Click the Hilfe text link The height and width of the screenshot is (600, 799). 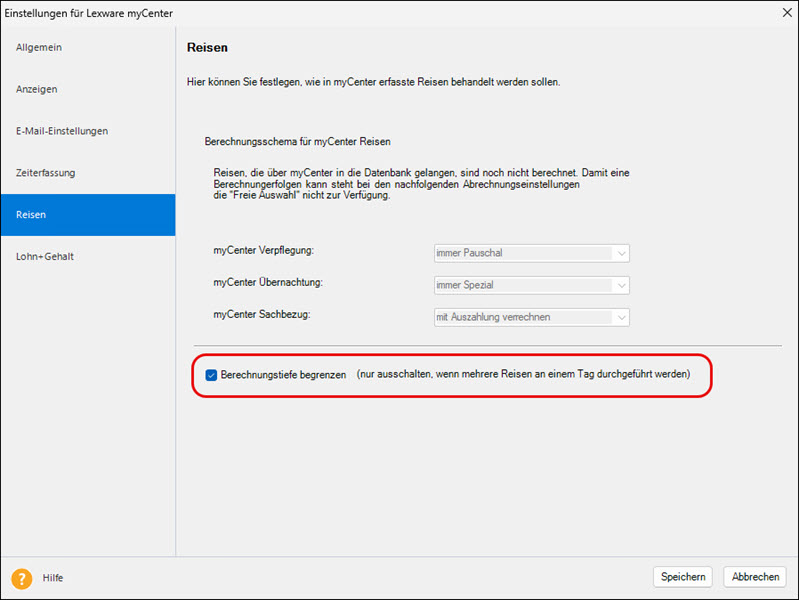pyautogui.click(x=53, y=577)
